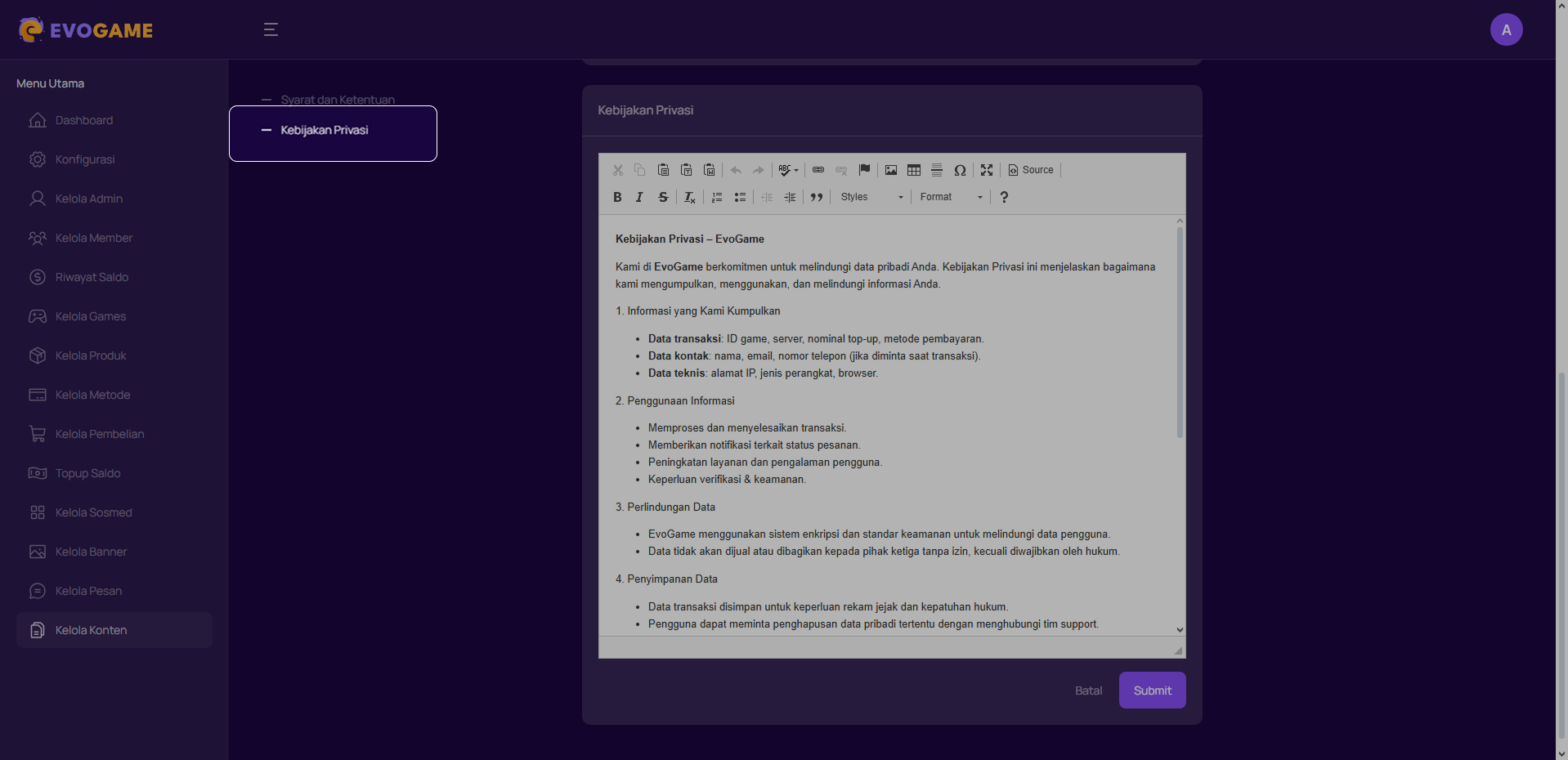Screen dimensions: 1568x760
Task: Undo the last edit in the editor
Action: [736, 170]
